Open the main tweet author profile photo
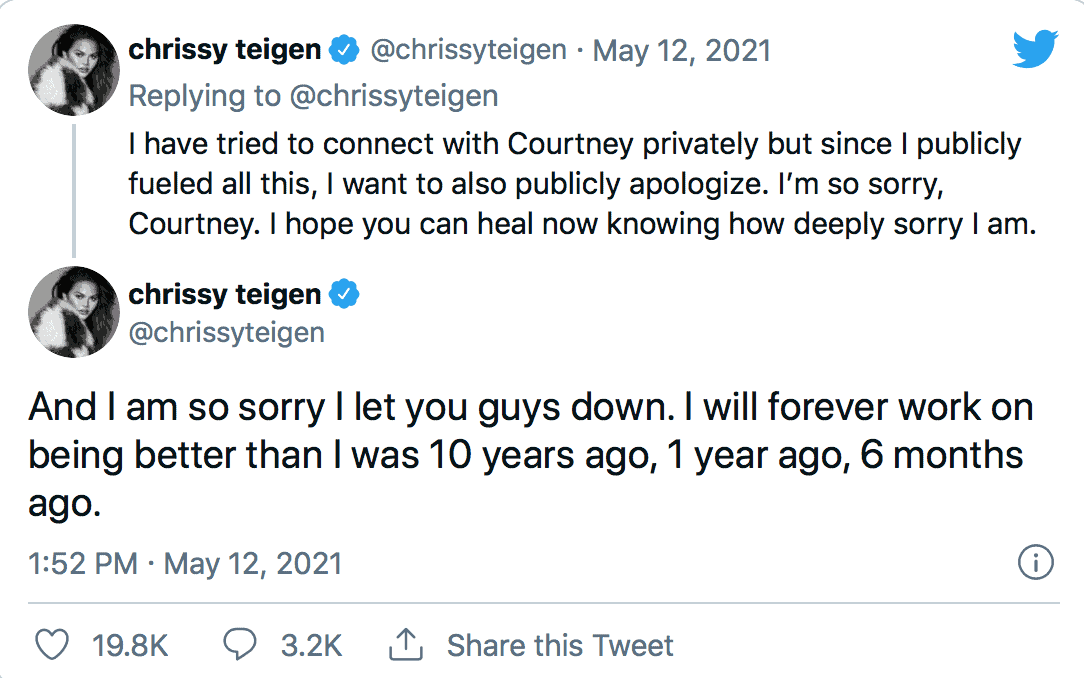 [74, 312]
